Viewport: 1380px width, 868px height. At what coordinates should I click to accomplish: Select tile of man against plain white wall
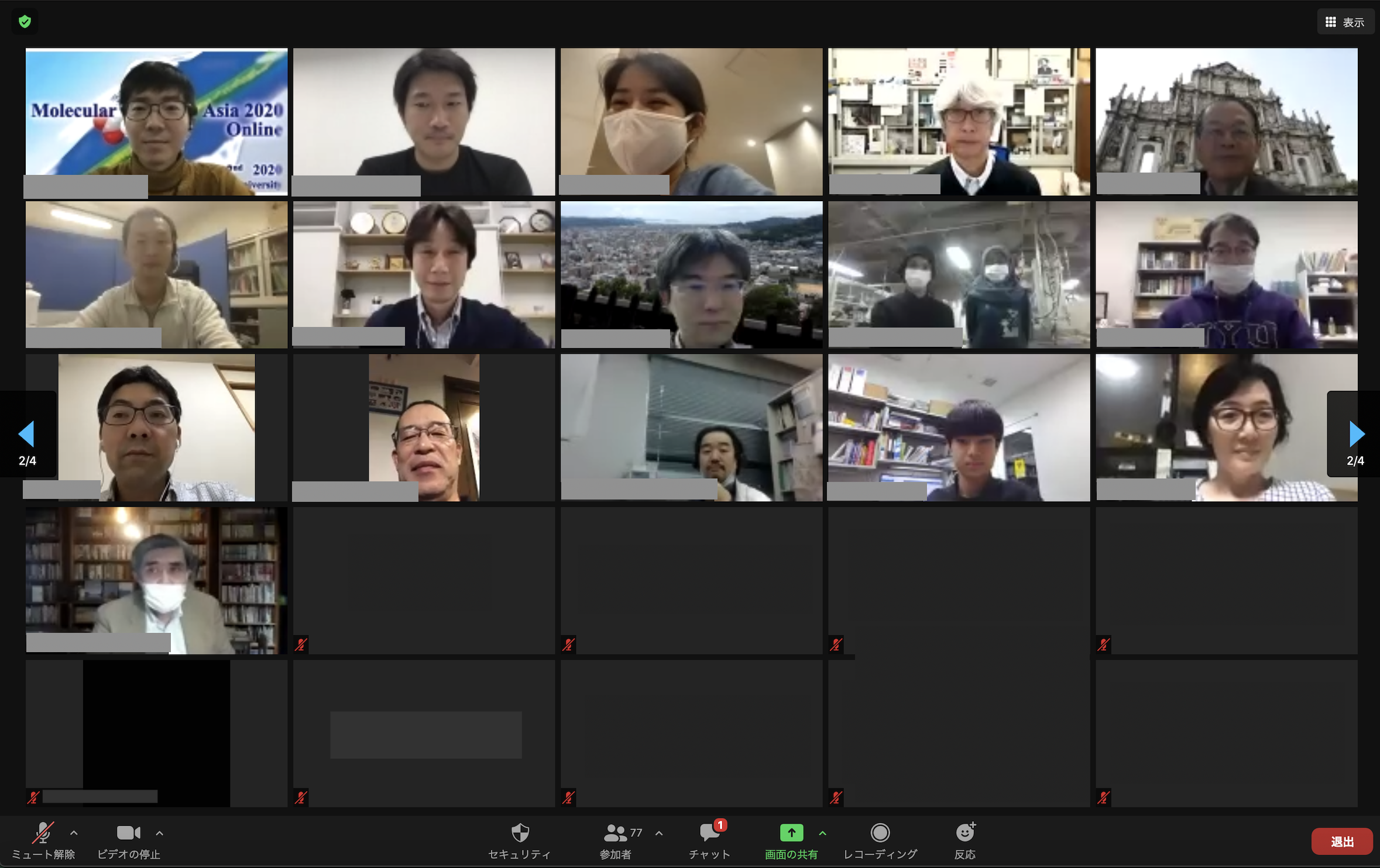tap(424, 122)
